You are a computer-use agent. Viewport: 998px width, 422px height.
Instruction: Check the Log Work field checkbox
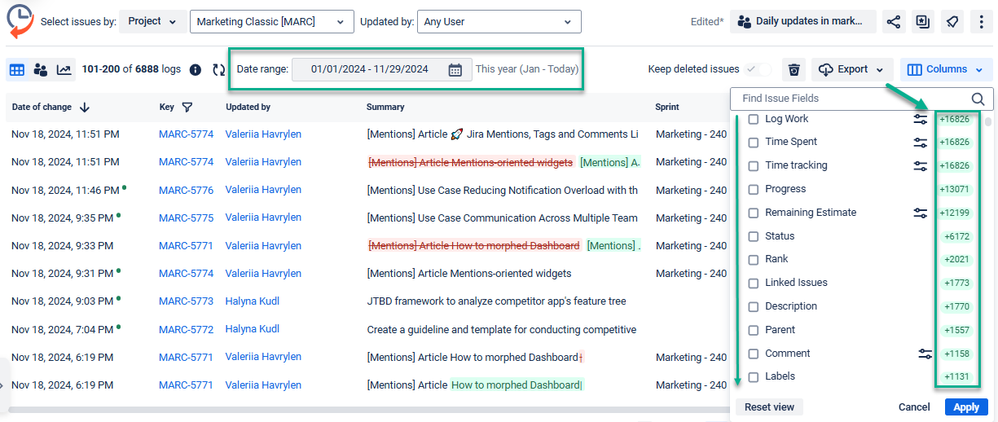pos(753,119)
